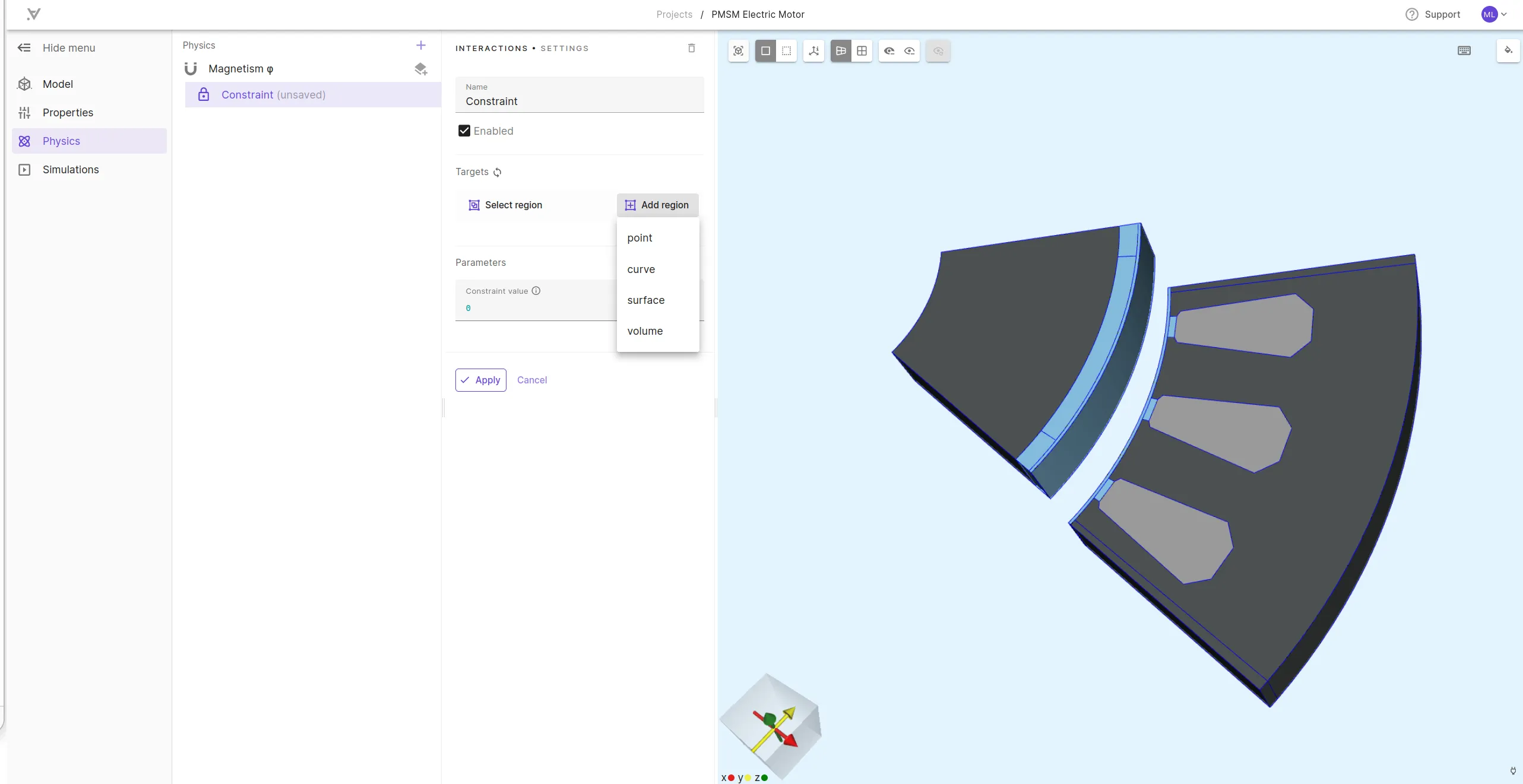Delete the interaction using trash icon
This screenshot has width=1523, height=784.
tap(691, 48)
